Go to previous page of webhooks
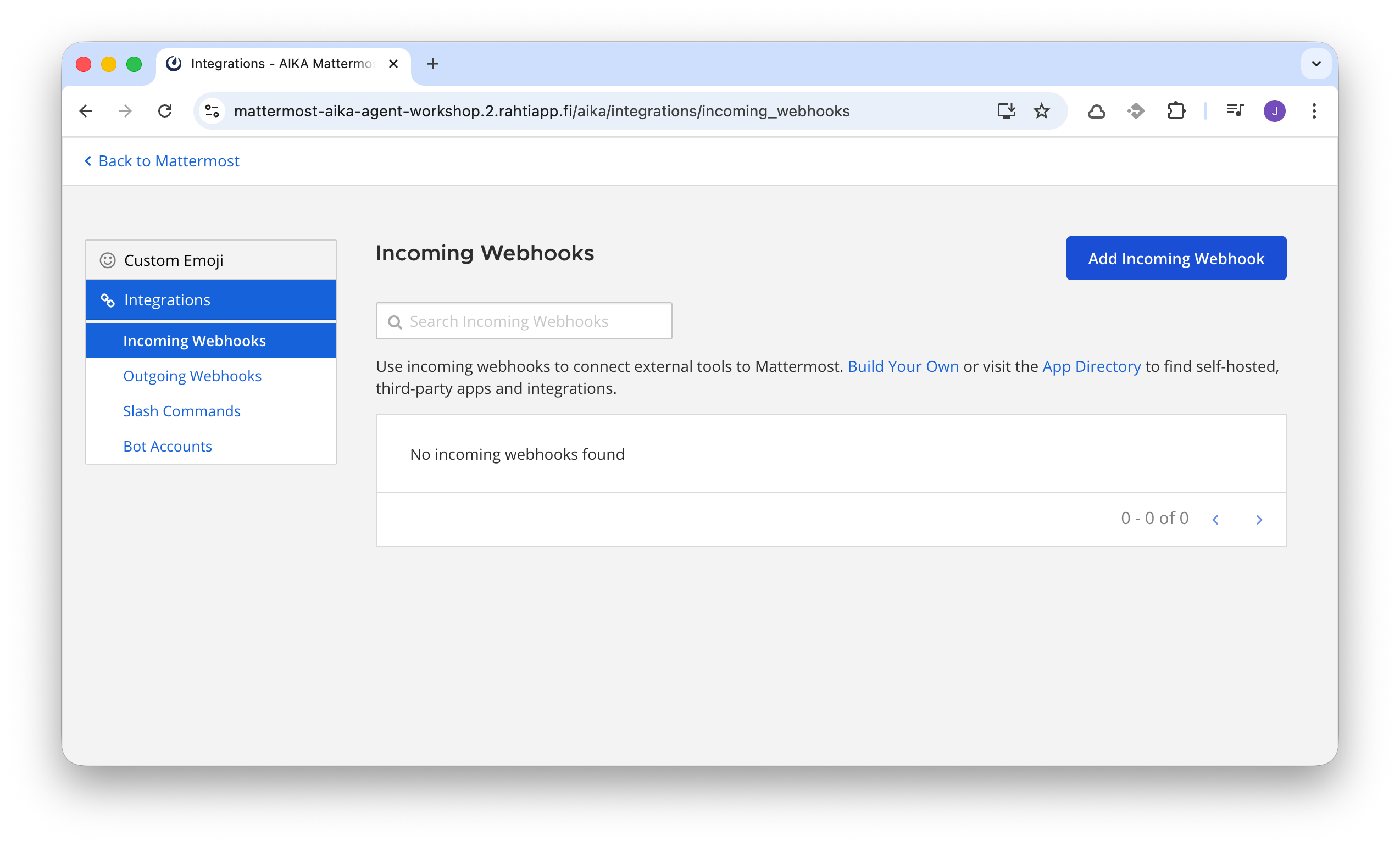This screenshot has height=847, width=1400. coord(1215,519)
